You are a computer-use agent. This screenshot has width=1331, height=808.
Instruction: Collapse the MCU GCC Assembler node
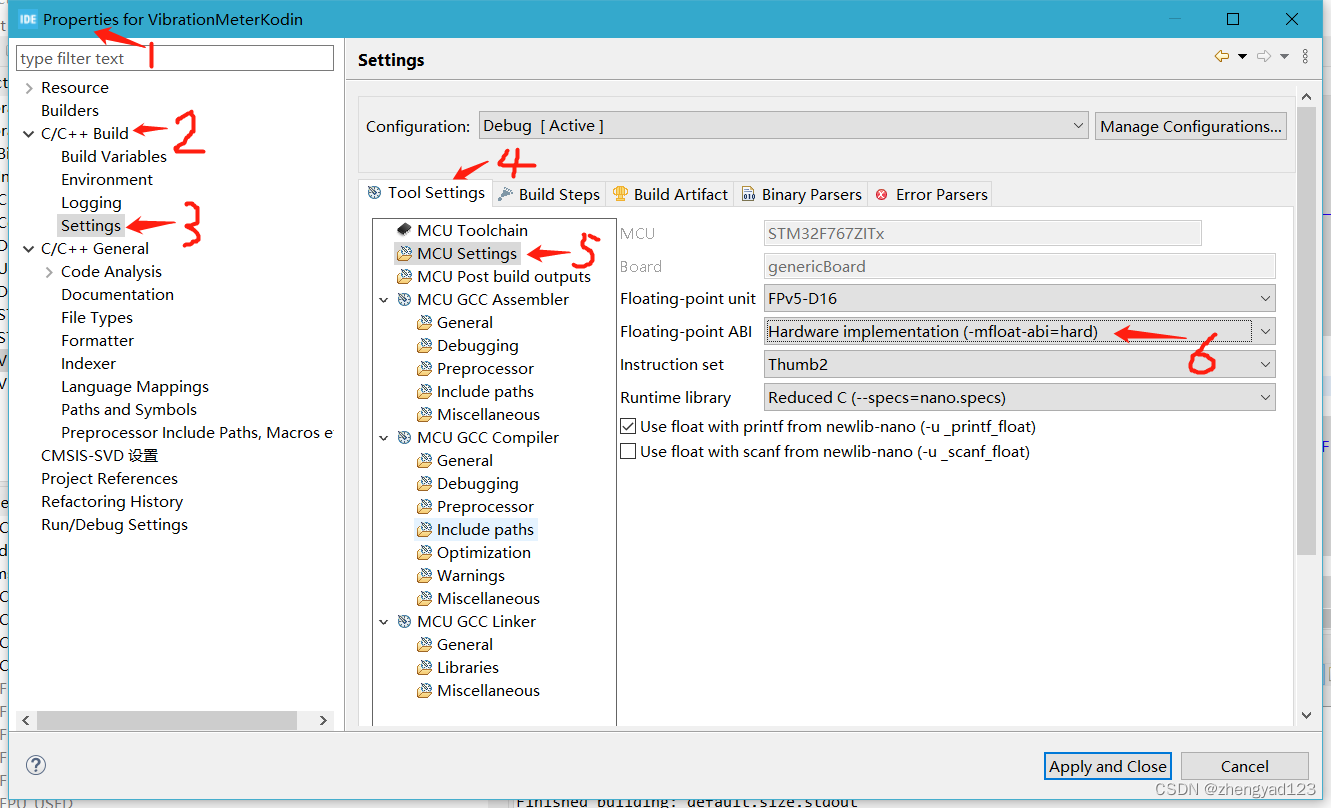384,299
